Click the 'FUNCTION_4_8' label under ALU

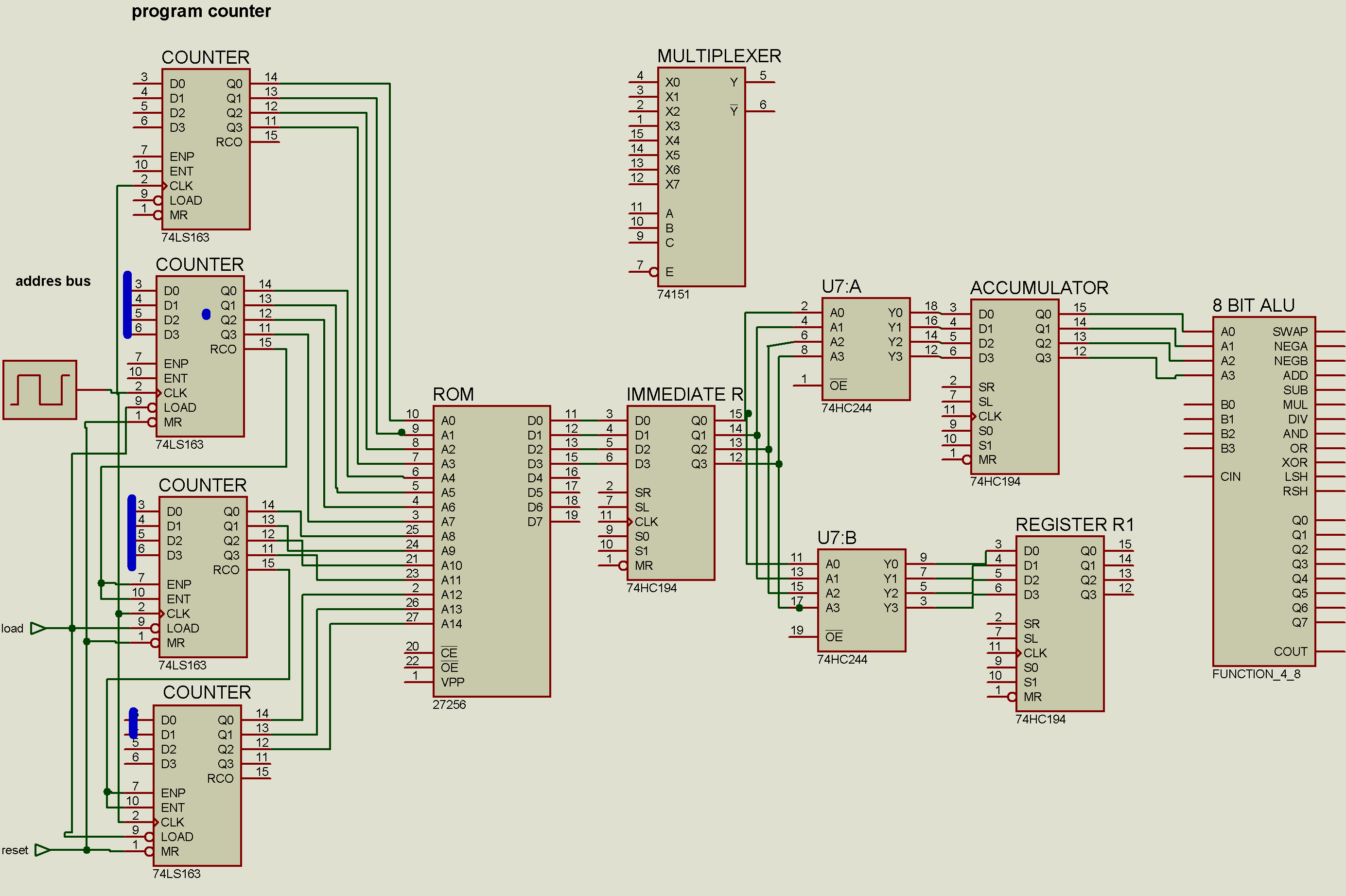(1256, 674)
